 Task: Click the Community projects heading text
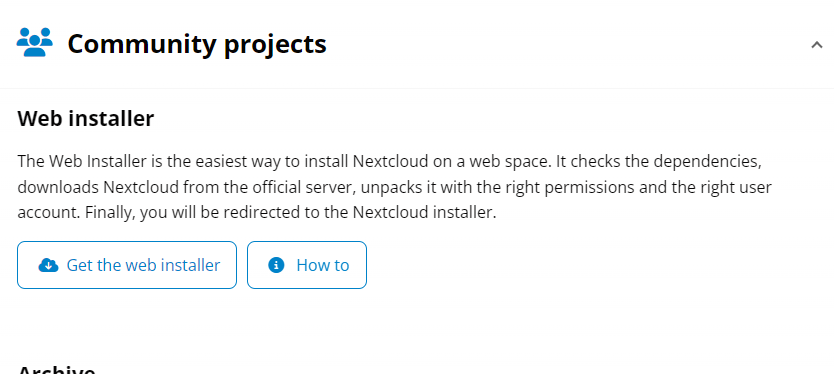coord(197,44)
